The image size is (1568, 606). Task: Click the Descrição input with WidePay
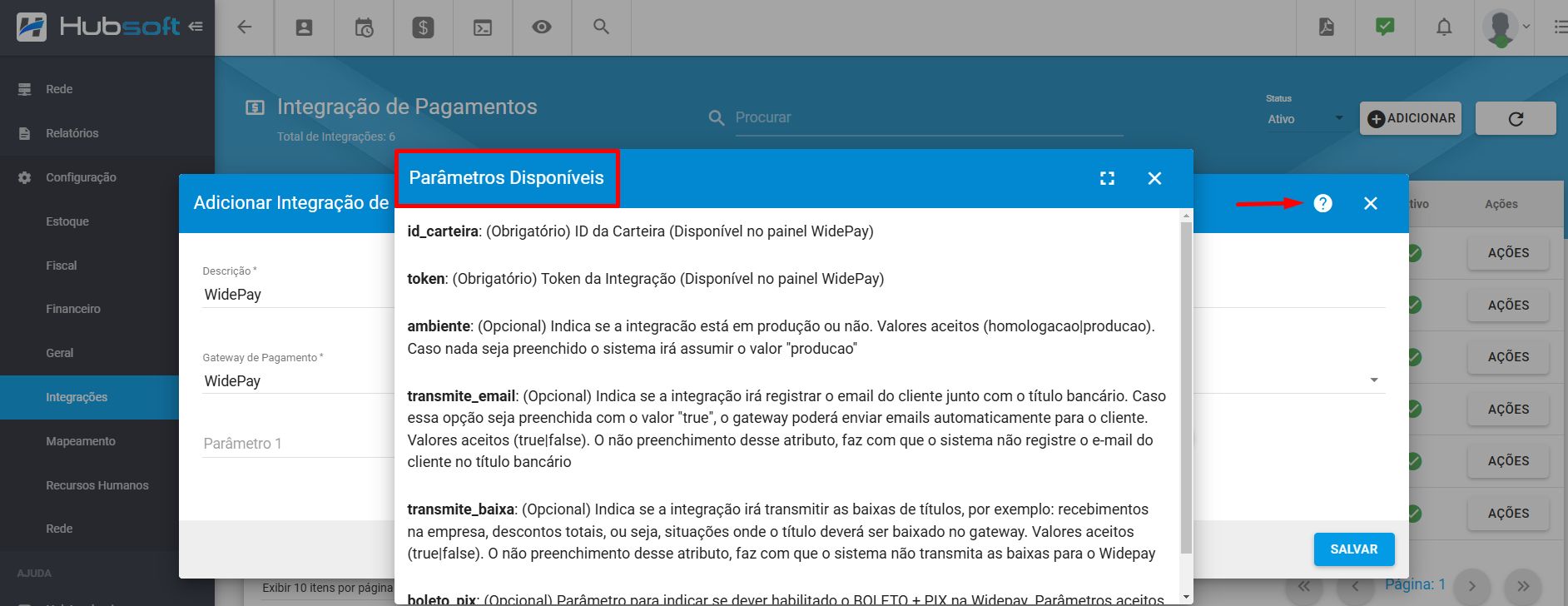tap(298, 295)
